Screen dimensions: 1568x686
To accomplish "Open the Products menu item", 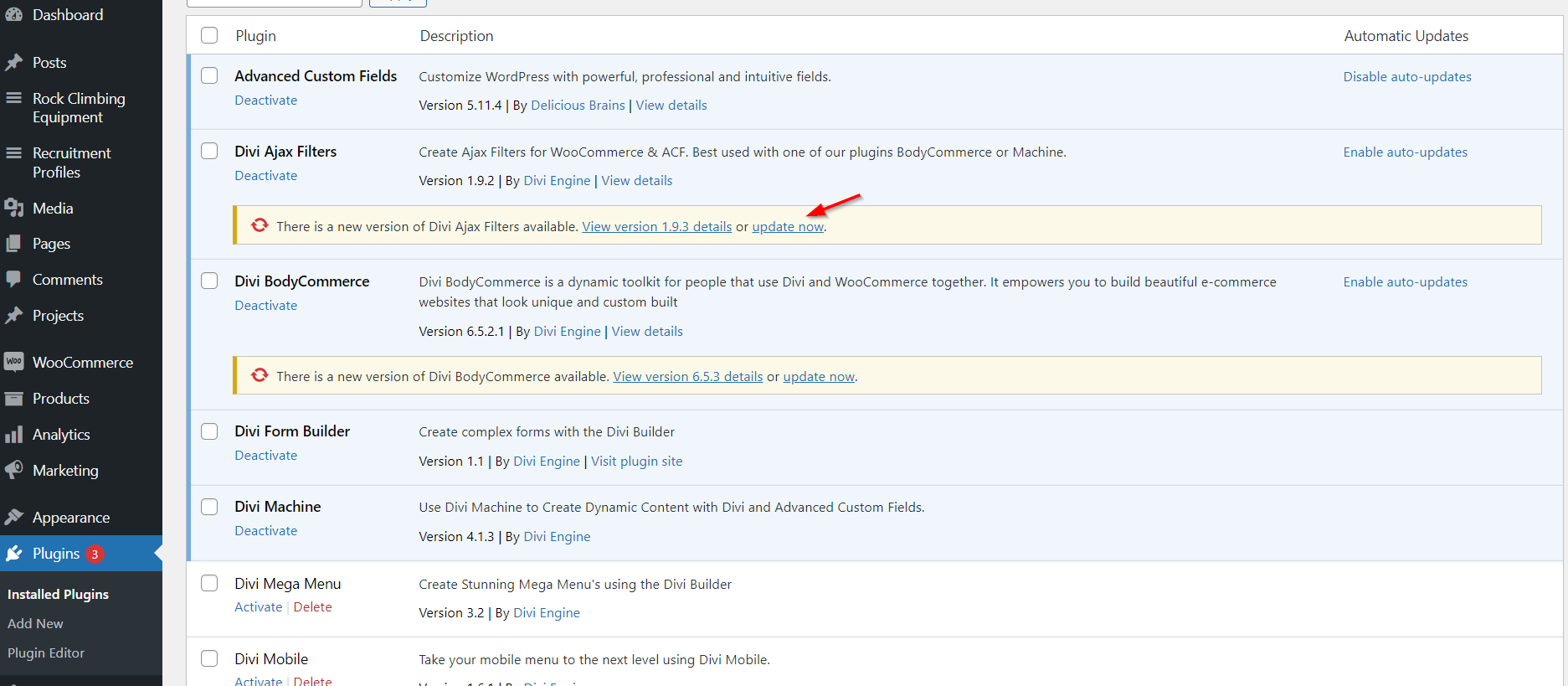I will click(60, 399).
